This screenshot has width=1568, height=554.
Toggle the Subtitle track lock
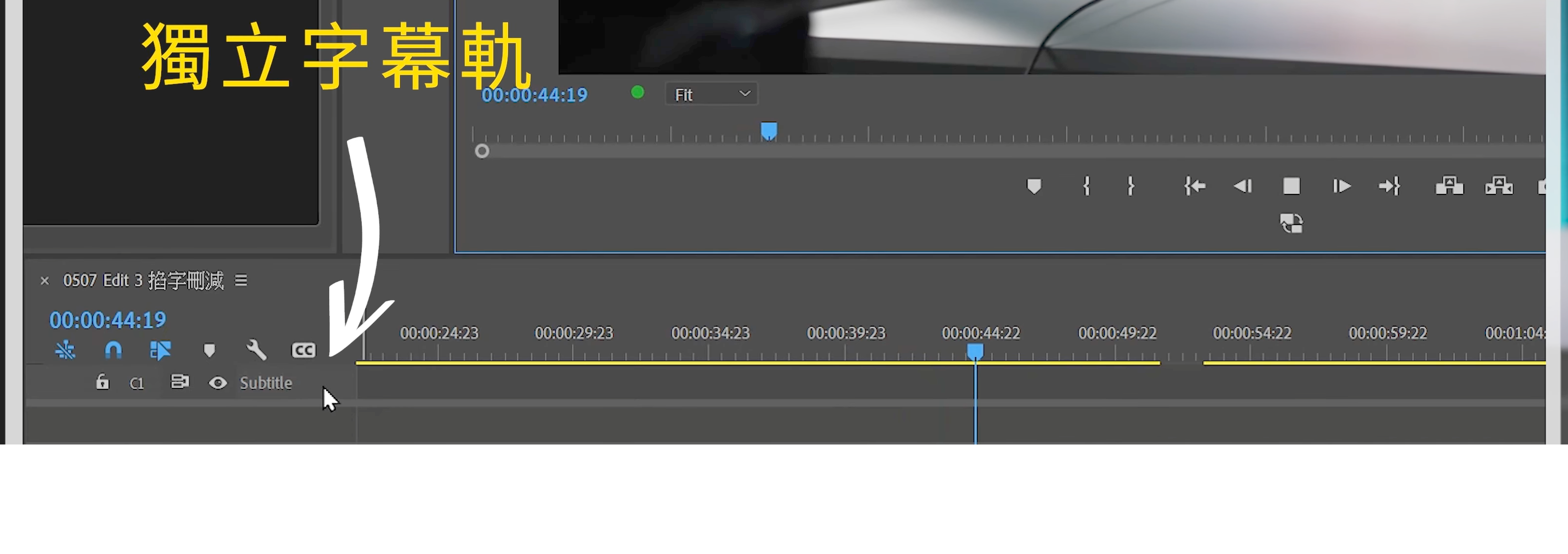pyautogui.click(x=102, y=383)
